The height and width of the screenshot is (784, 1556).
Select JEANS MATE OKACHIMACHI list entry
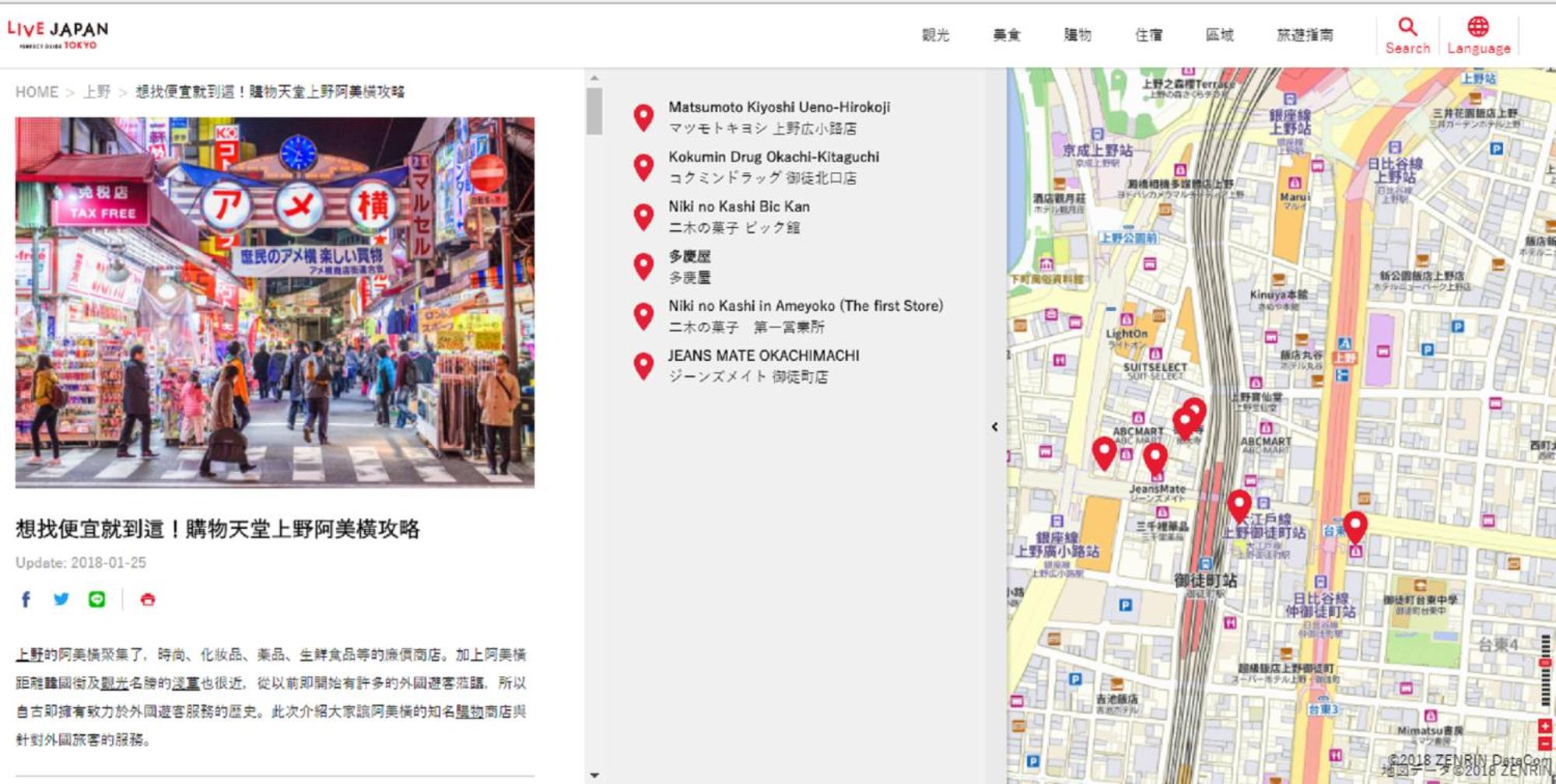coord(763,355)
